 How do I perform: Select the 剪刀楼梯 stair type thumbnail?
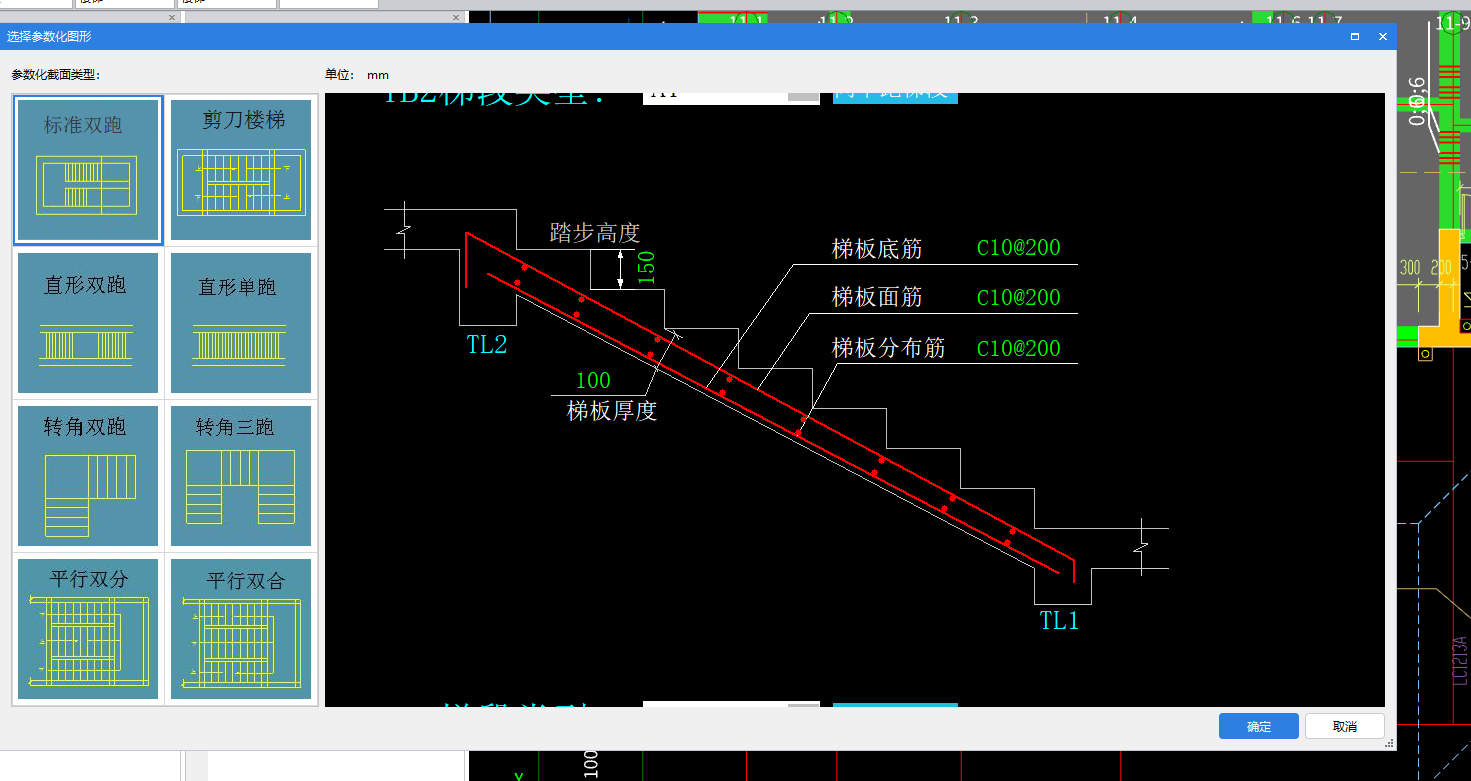click(x=241, y=170)
